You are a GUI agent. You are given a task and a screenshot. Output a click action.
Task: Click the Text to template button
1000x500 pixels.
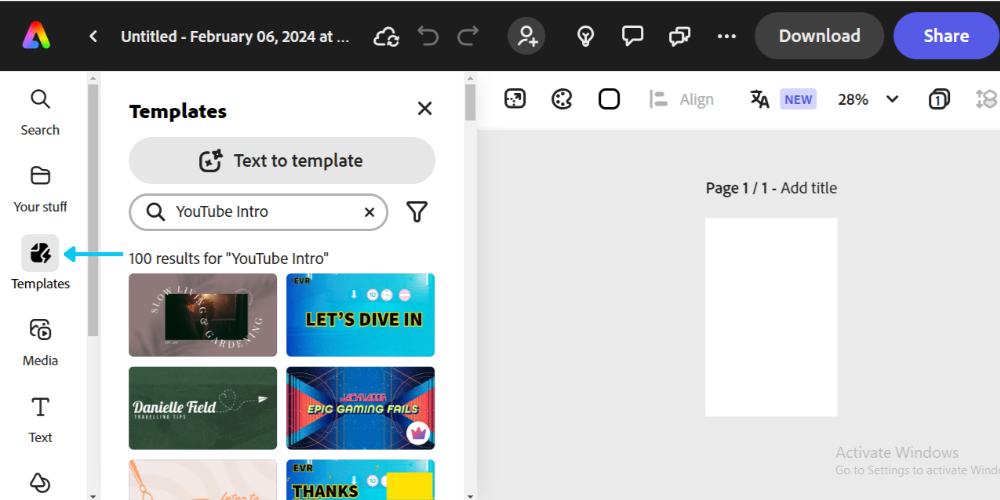click(x=282, y=161)
